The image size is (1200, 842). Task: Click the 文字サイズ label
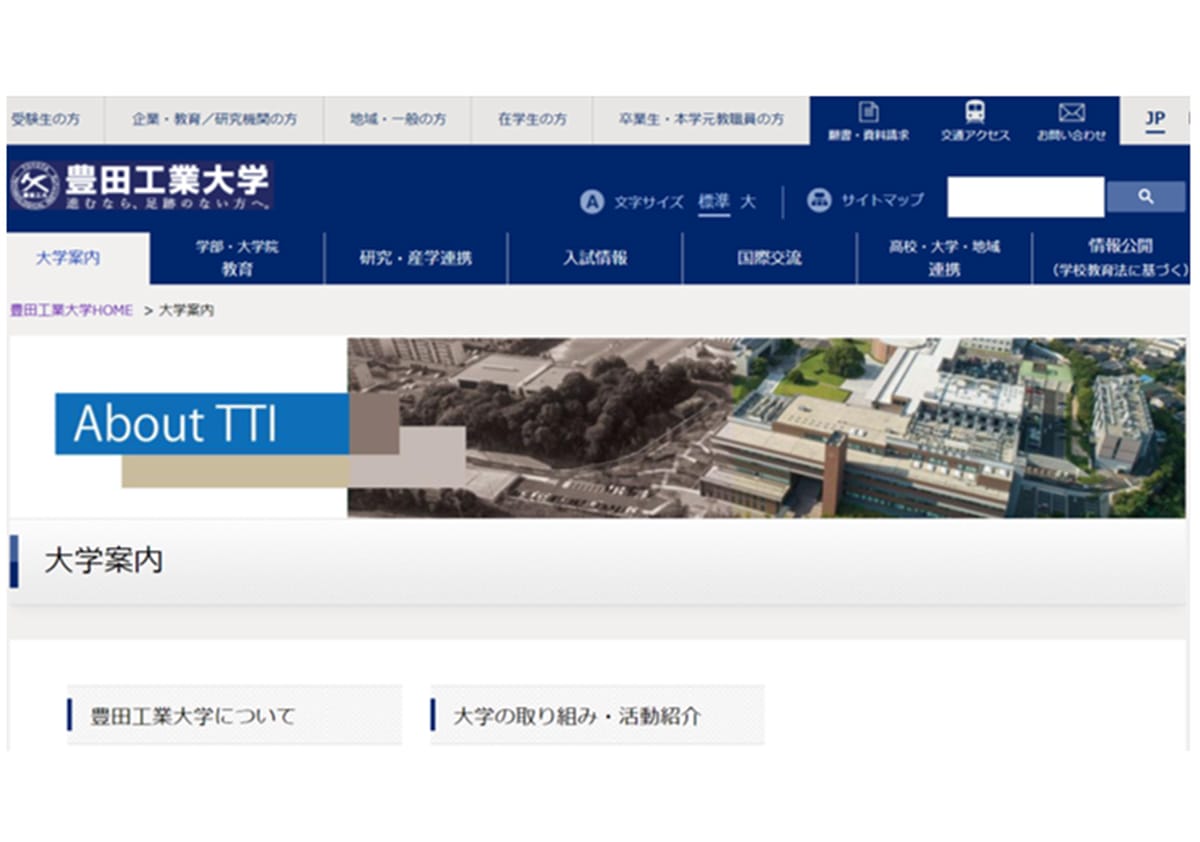tap(649, 202)
